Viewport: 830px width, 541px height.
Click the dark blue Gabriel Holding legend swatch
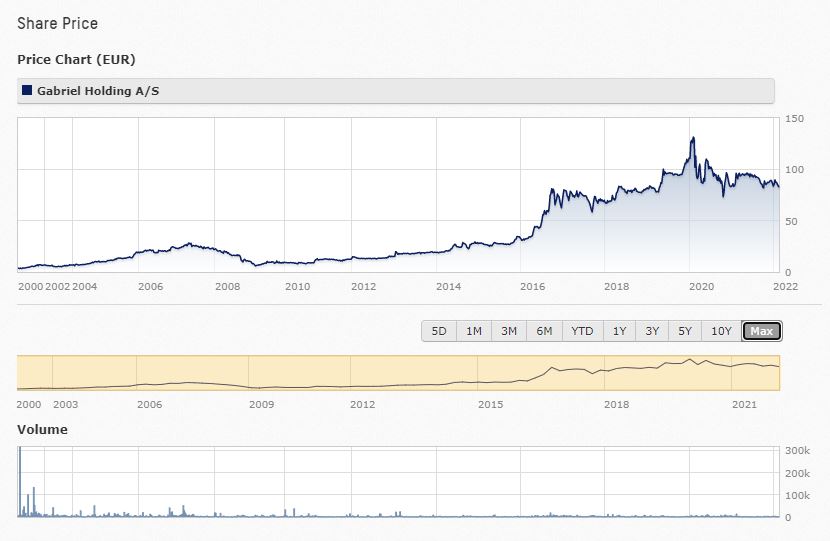point(26,91)
